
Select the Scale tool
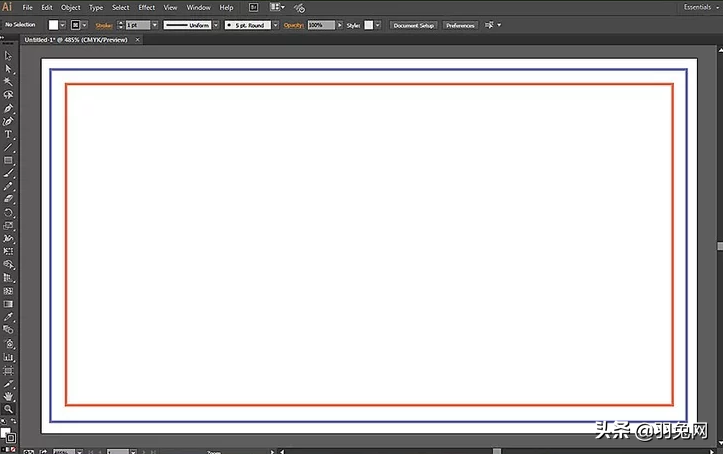pos(8,225)
